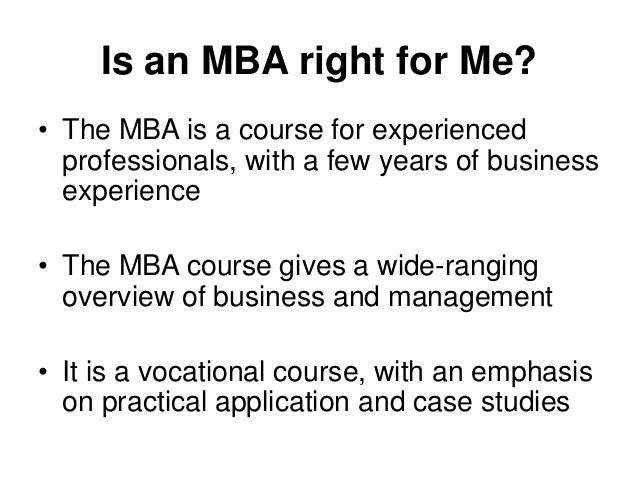Click the word 'practical' in third bullet
This screenshot has height=479, width=638.
coord(155,403)
